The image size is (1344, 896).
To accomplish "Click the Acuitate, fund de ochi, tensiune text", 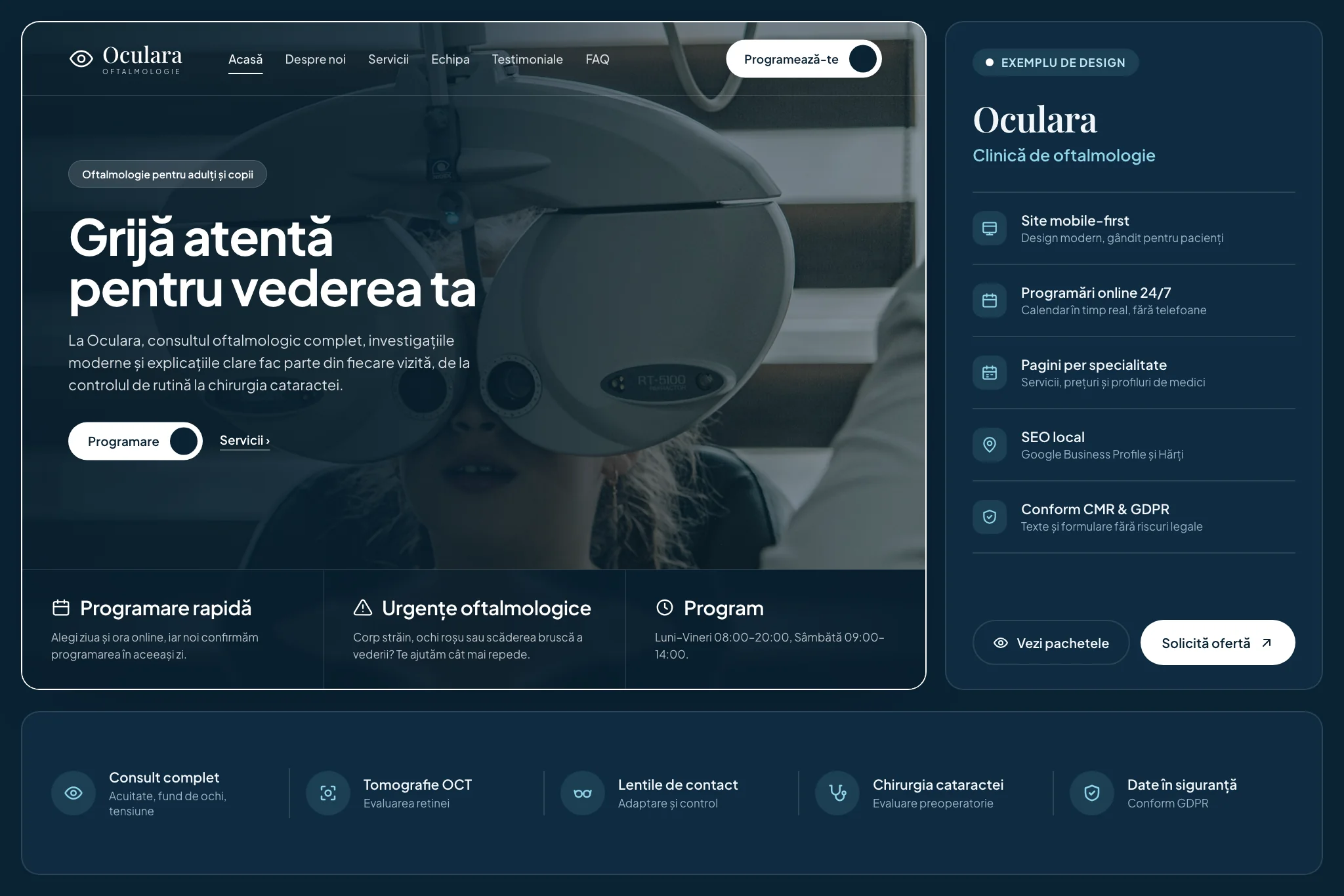I will (167, 804).
